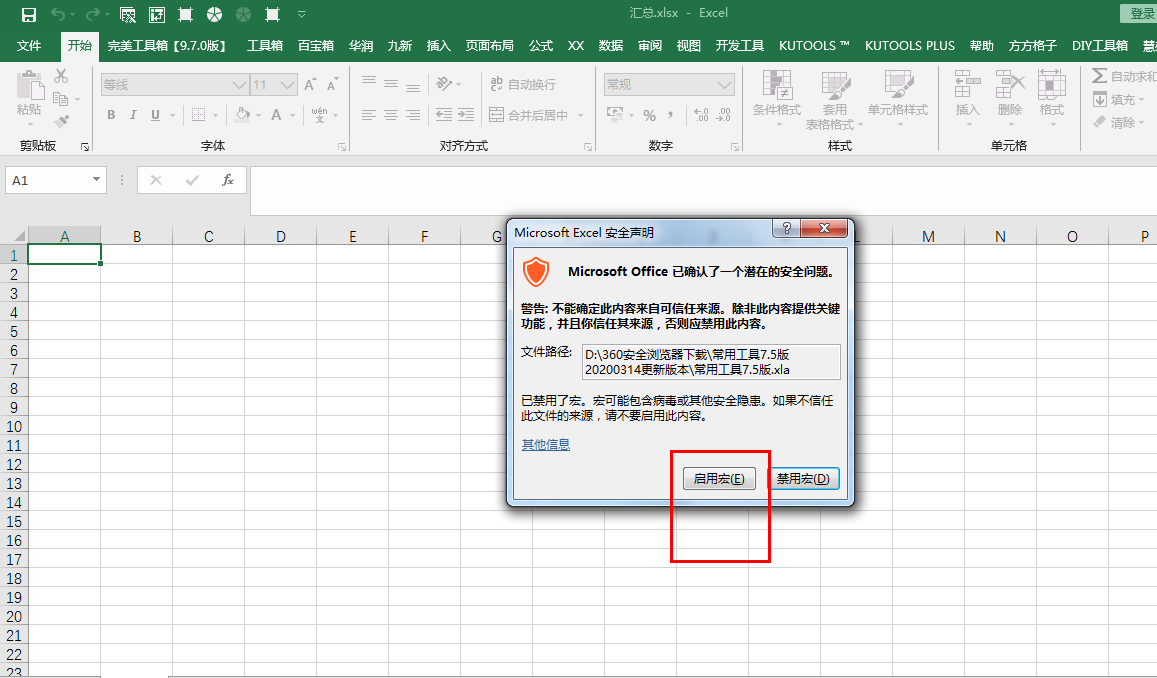This screenshot has width=1157, height=678.
Task: Switch to the Developer (开发工具) tab
Action: 739,46
